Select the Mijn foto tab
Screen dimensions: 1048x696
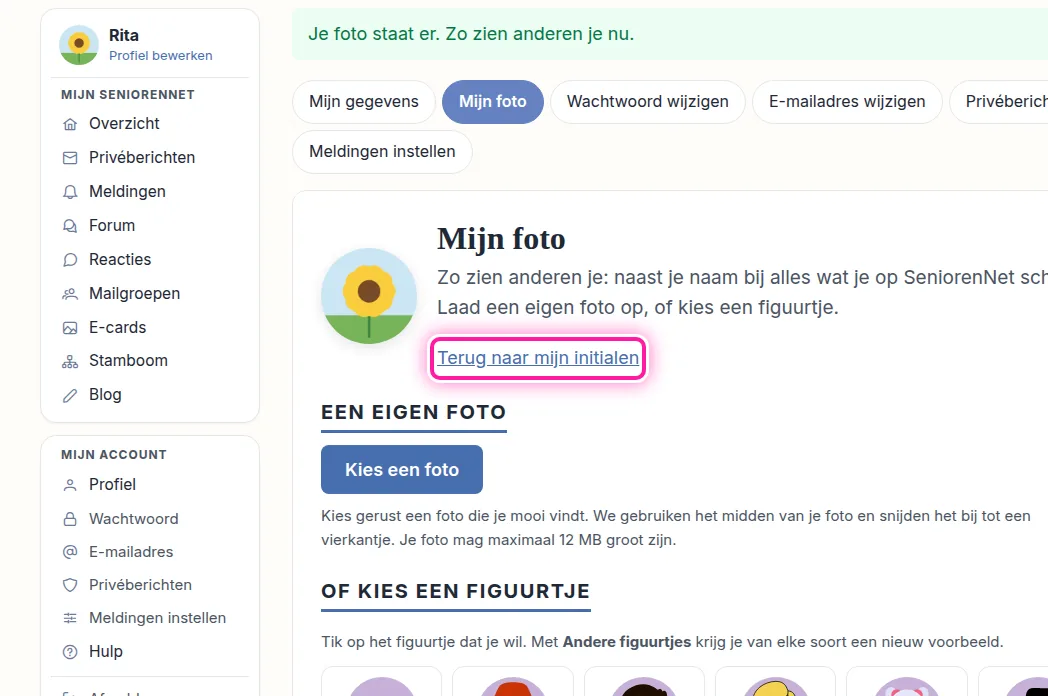[493, 102]
